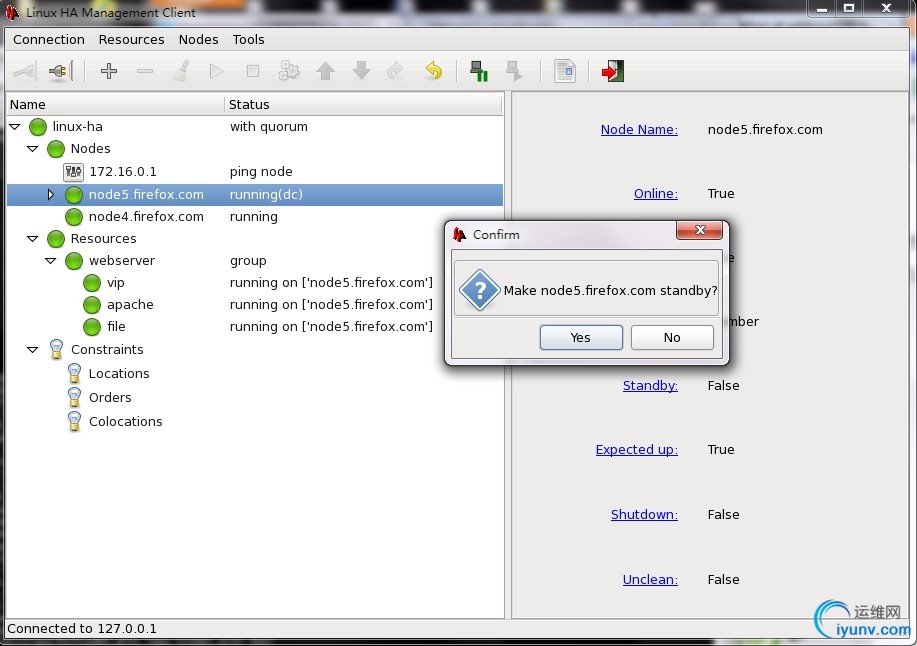Click the ping node icon for 172.16.0.1
Image resolution: width=917 pixels, height=646 pixels.
(x=73, y=172)
